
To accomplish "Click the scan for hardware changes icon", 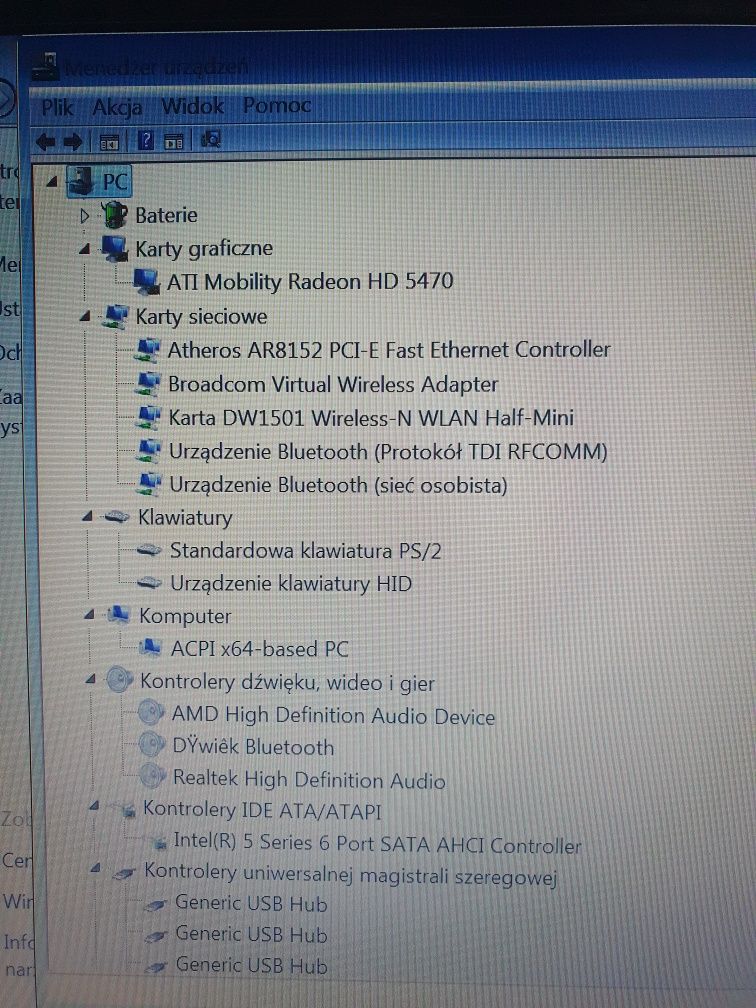I will coord(211,139).
